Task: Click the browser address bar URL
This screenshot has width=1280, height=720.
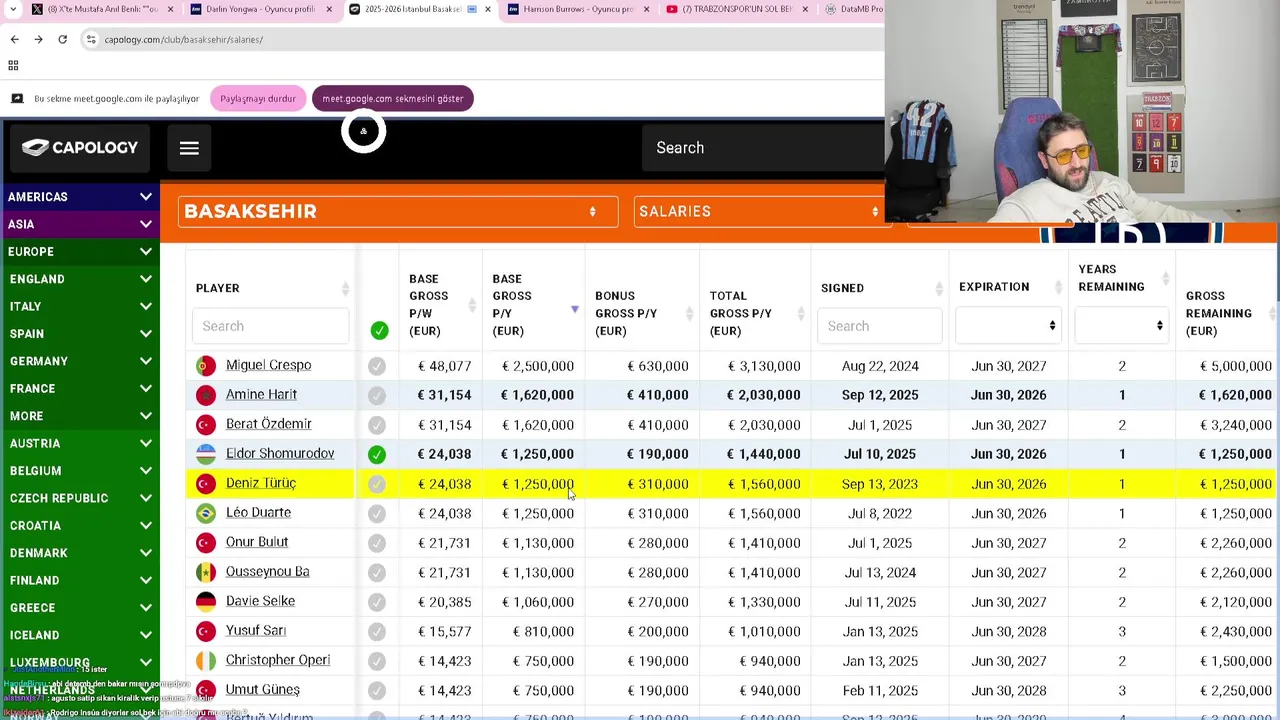Action: (x=184, y=39)
